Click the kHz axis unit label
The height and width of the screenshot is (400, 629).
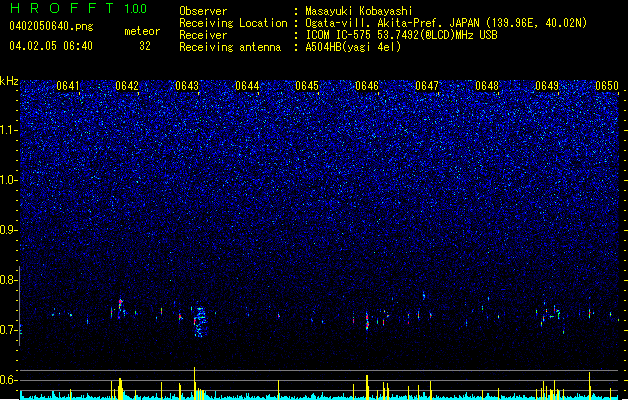[9, 81]
